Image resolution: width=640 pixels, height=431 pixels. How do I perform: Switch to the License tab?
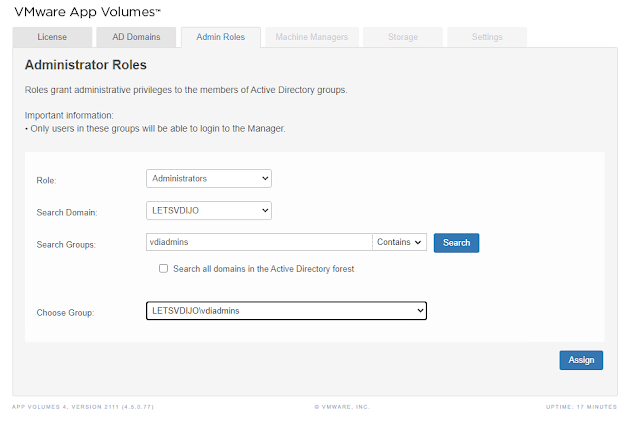coord(52,37)
